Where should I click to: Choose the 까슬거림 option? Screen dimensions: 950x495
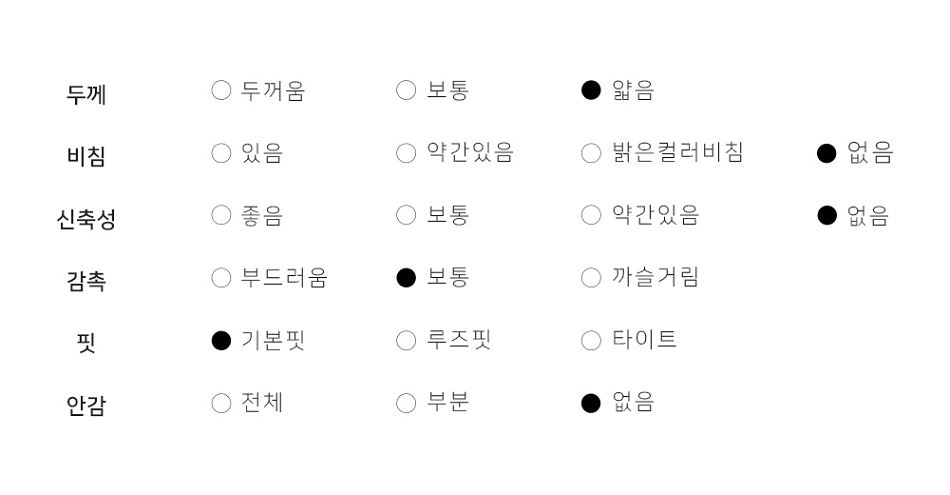pos(591,278)
